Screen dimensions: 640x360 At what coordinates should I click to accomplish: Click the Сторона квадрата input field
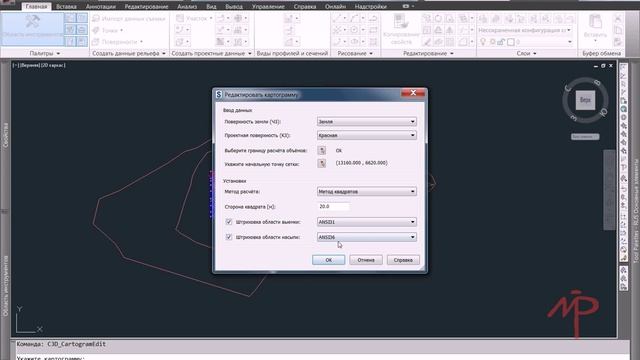coord(333,207)
